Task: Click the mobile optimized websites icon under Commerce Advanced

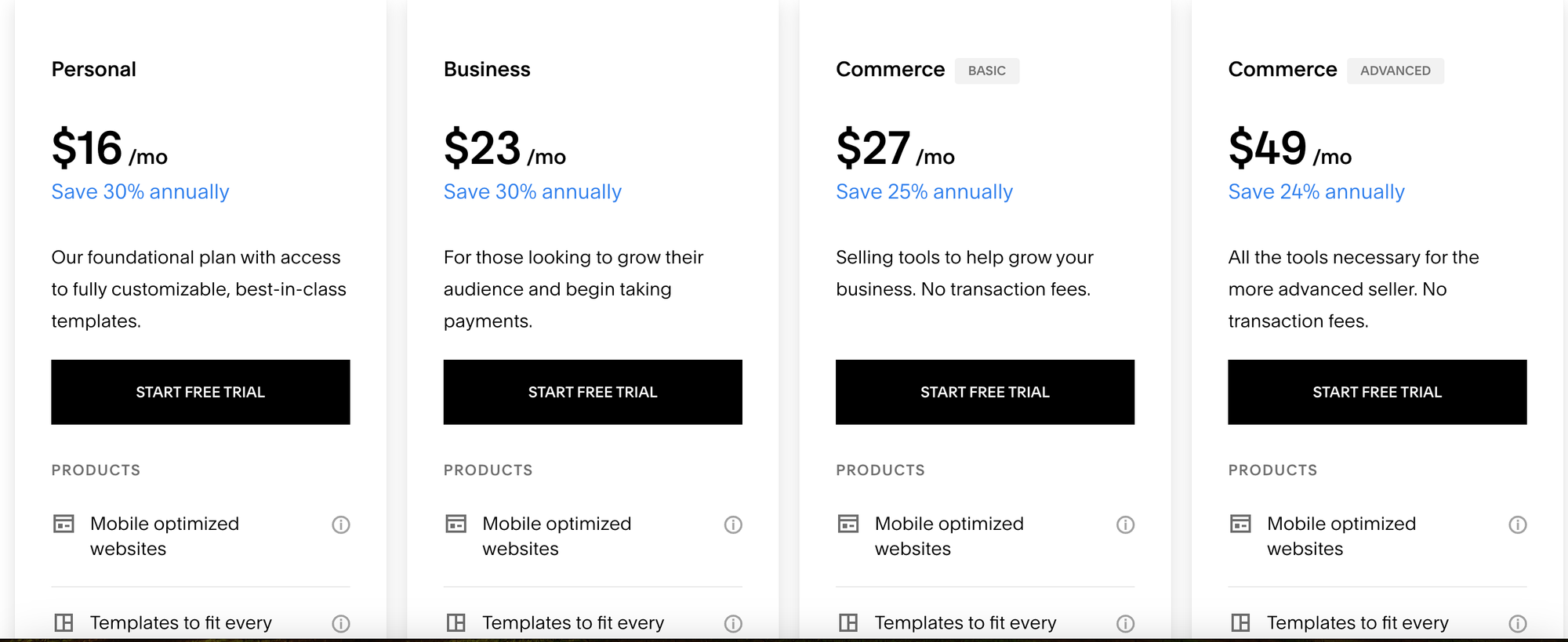Action: (1241, 524)
